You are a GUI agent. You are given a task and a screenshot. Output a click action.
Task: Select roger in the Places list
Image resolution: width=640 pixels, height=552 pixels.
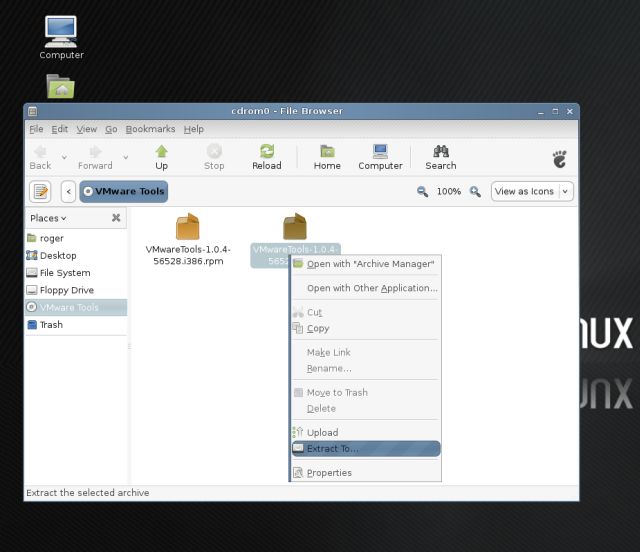tap(76, 238)
